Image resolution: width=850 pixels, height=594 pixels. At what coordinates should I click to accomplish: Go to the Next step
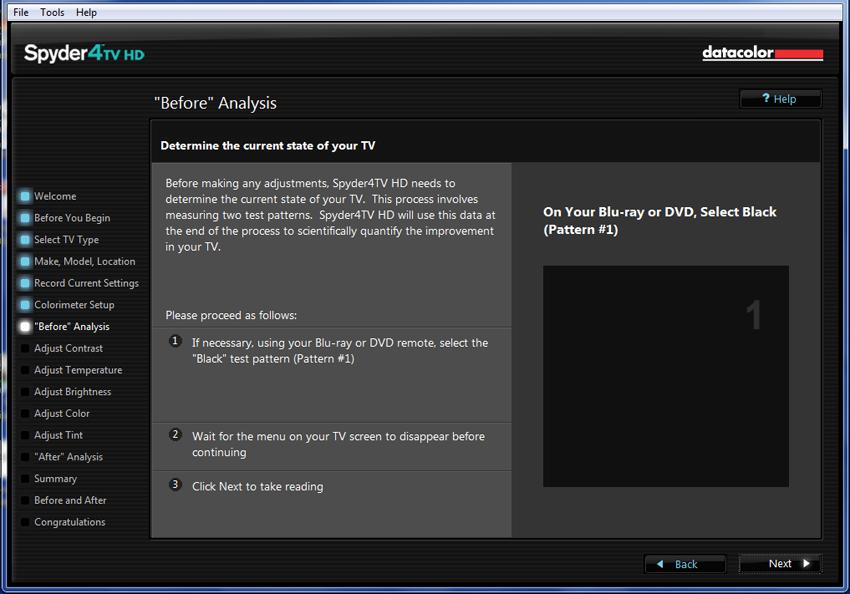(780, 564)
